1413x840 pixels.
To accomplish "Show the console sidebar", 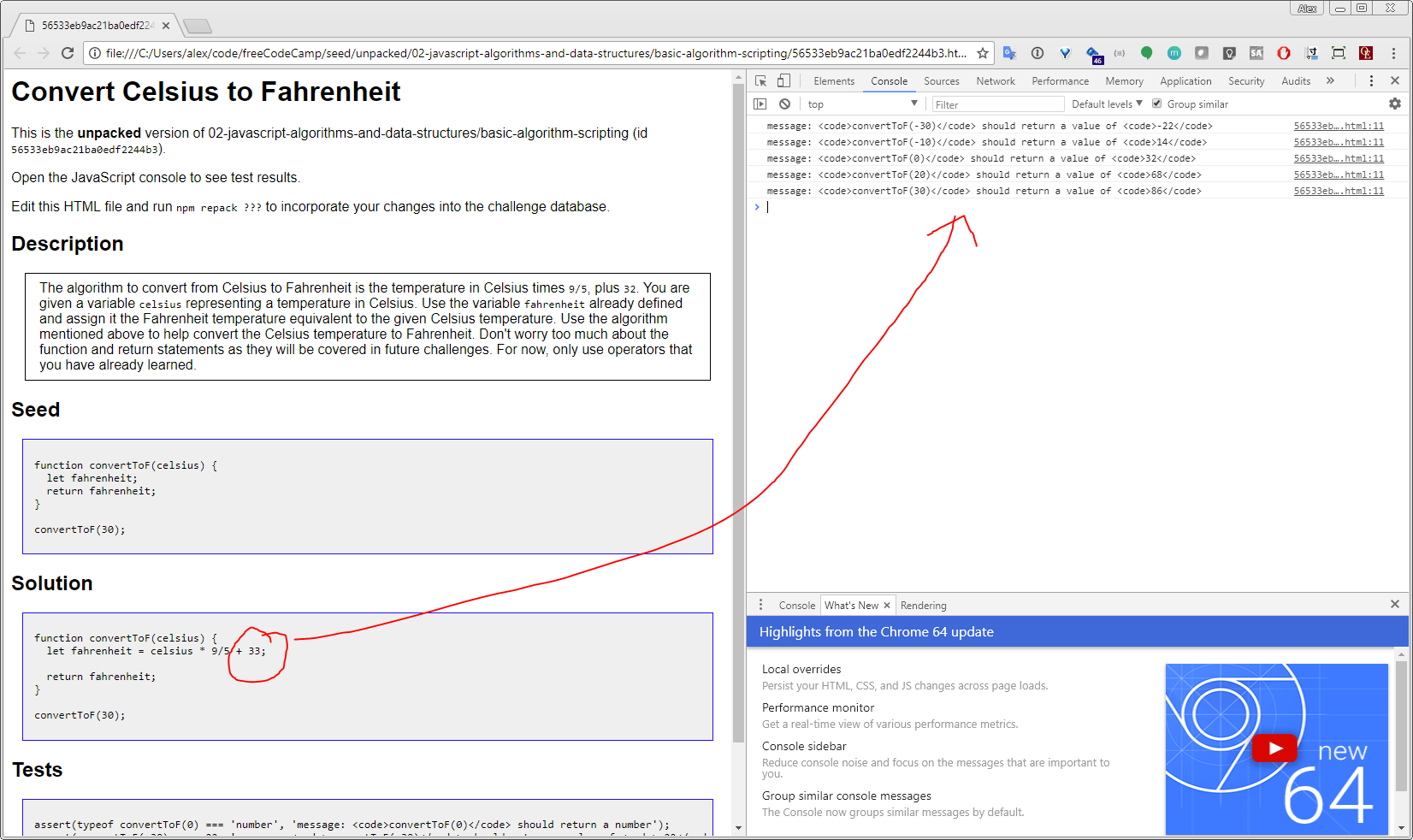I will (760, 104).
